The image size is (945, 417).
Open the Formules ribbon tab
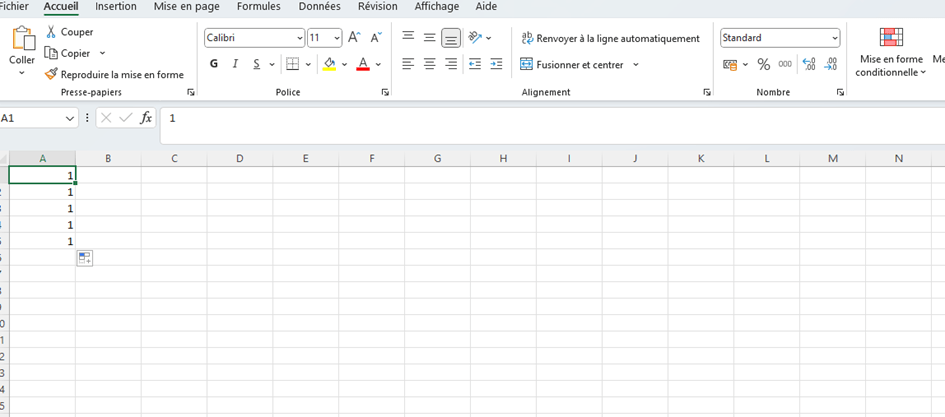(x=258, y=6)
